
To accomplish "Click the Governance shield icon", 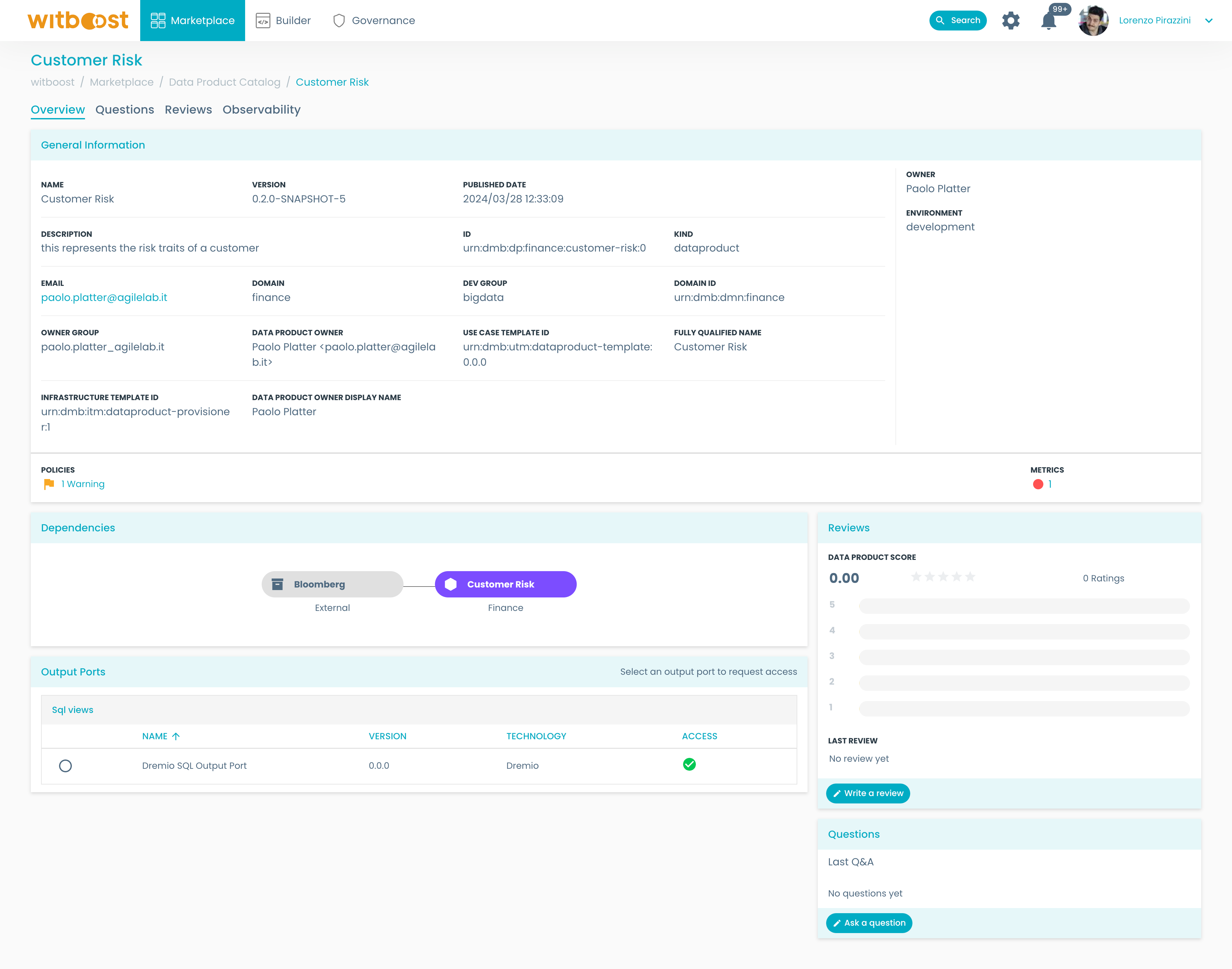I will (338, 21).
